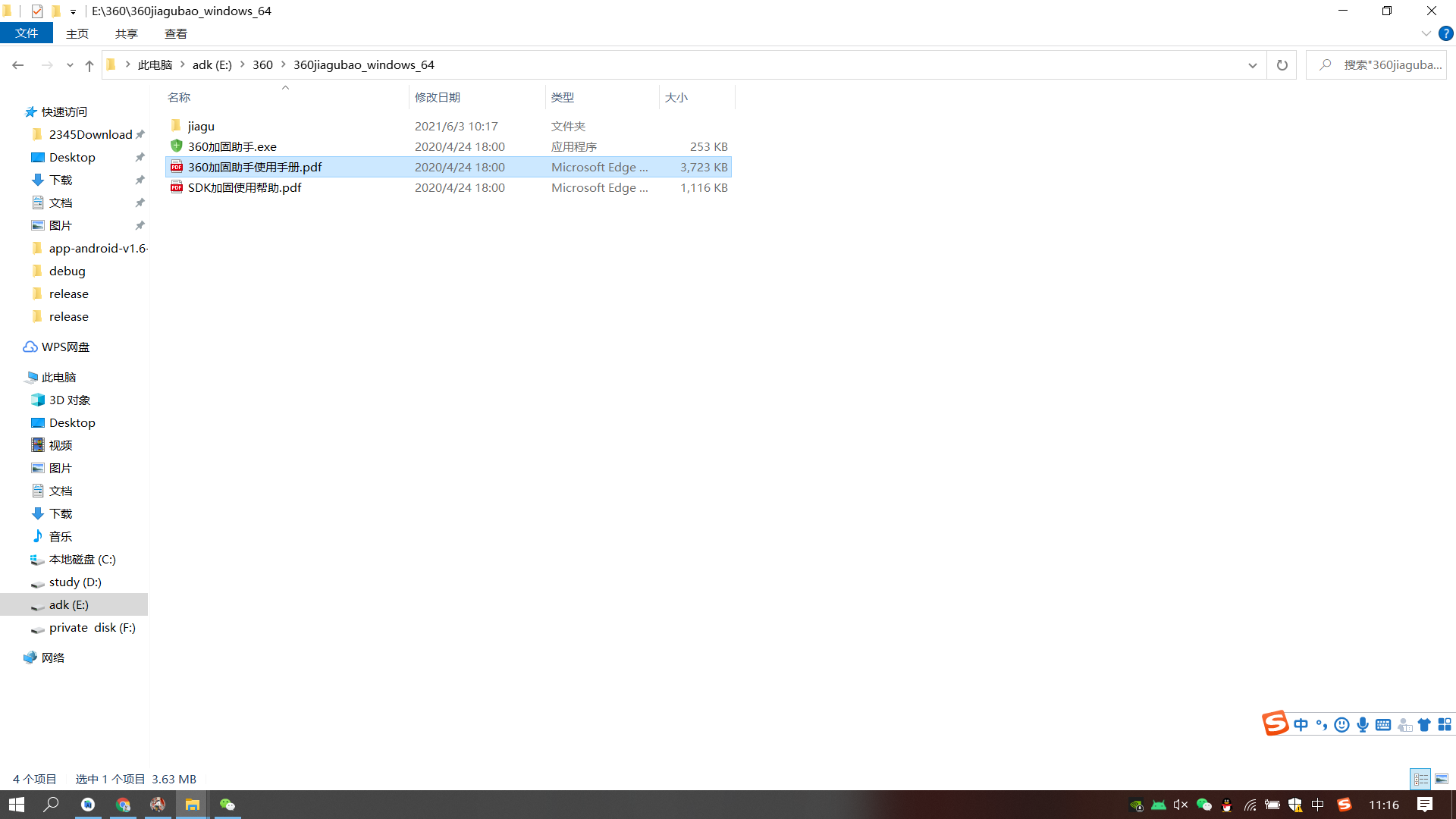Viewport: 1456px width, 819px height.
Task: Select study (D:) drive in the sidebar
Action: coord(74,582)
